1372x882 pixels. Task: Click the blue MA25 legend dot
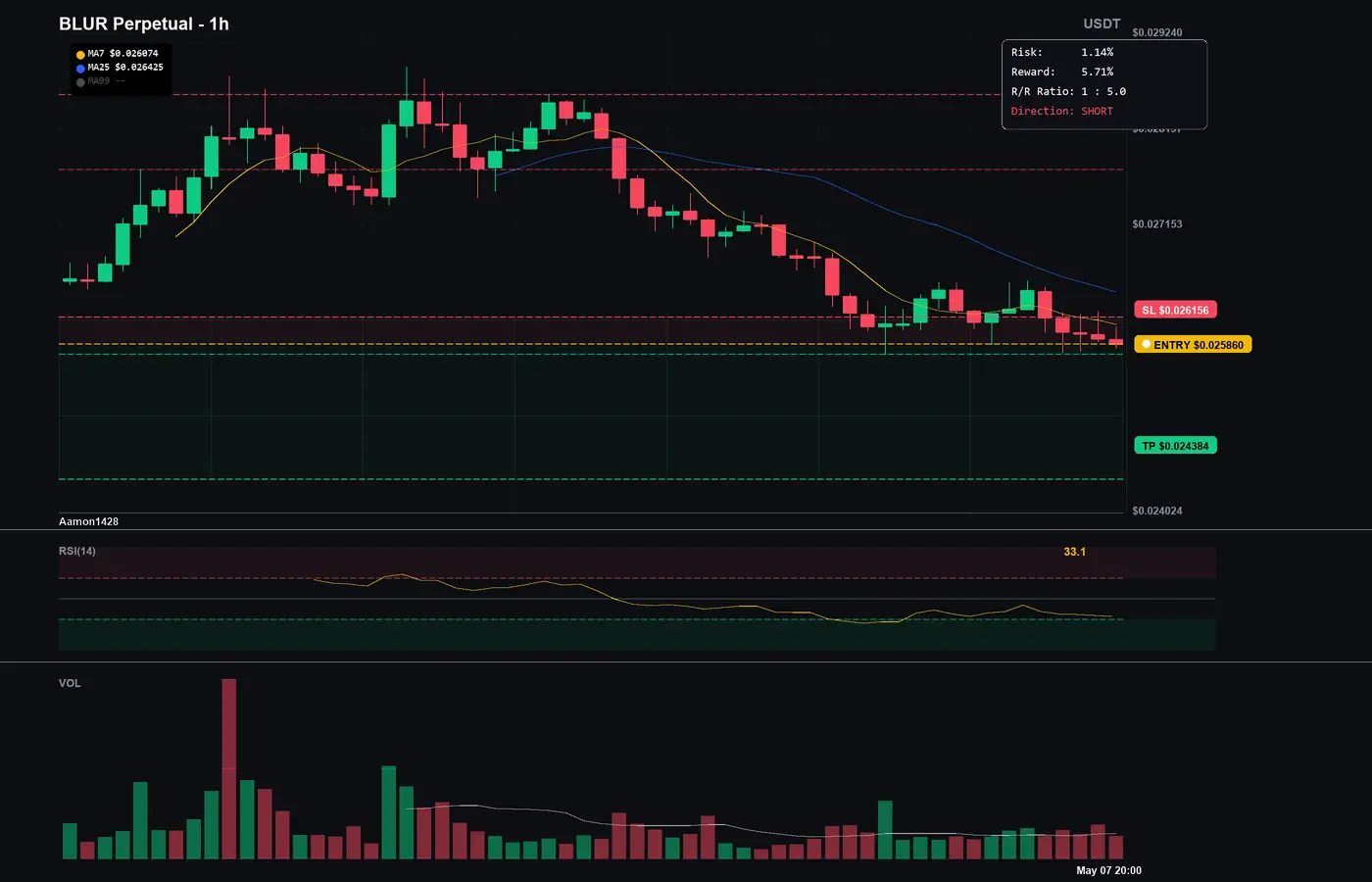80,69
